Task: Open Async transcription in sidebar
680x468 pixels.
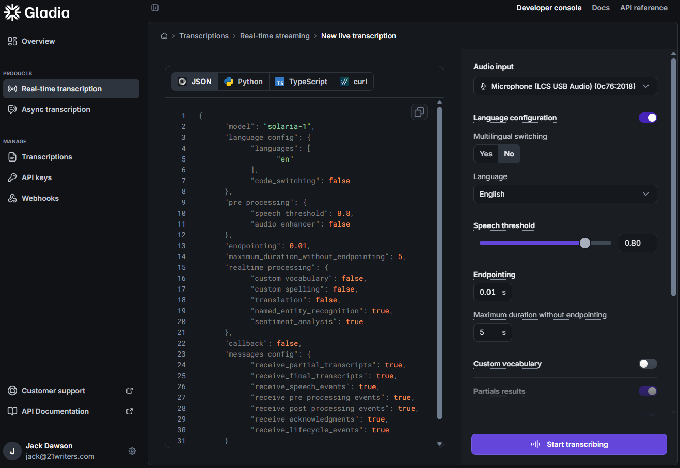Action: (x=71, y=109)
